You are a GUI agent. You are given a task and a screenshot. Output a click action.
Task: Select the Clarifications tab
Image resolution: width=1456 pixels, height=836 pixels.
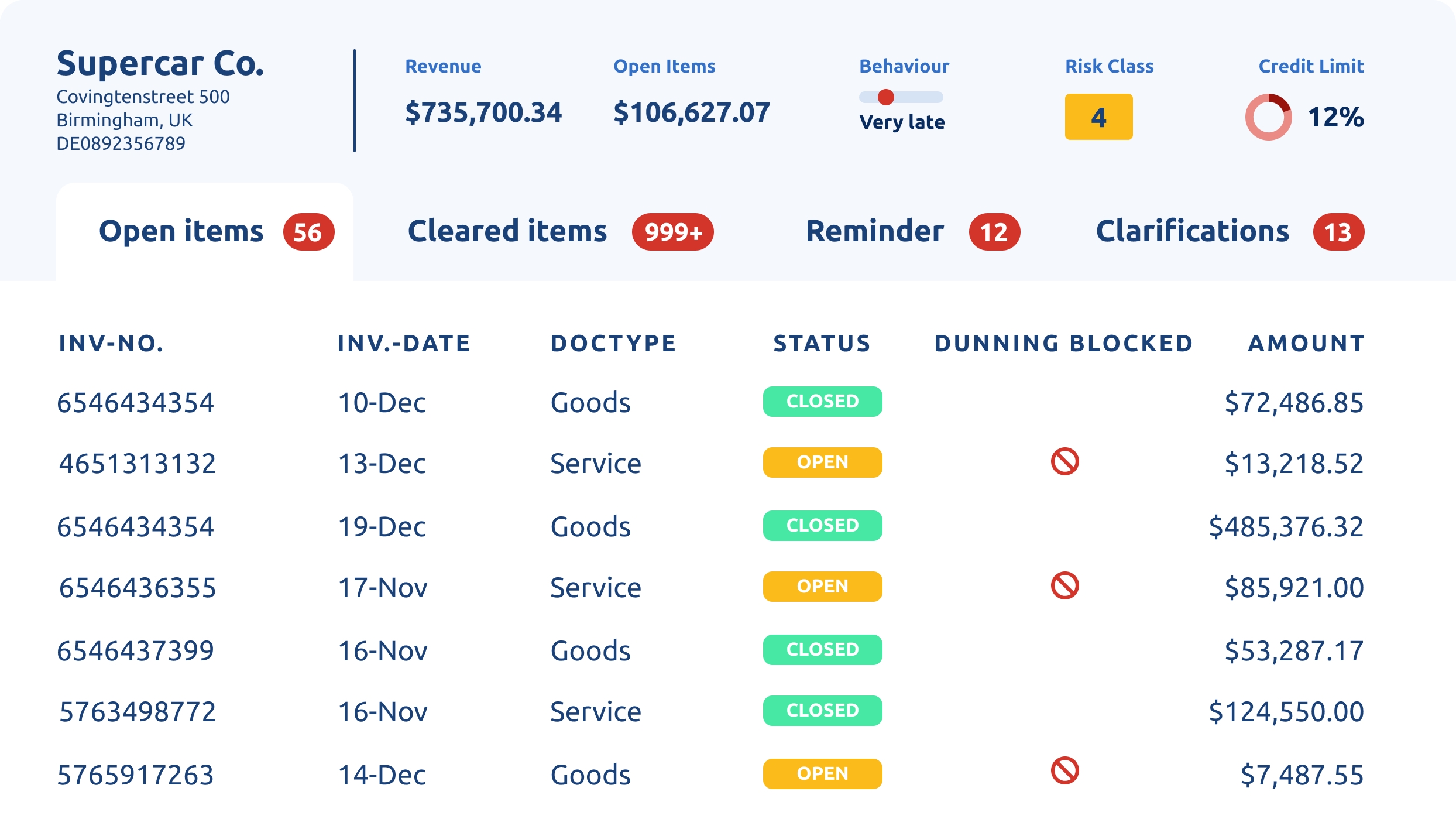click(1192, 231)
